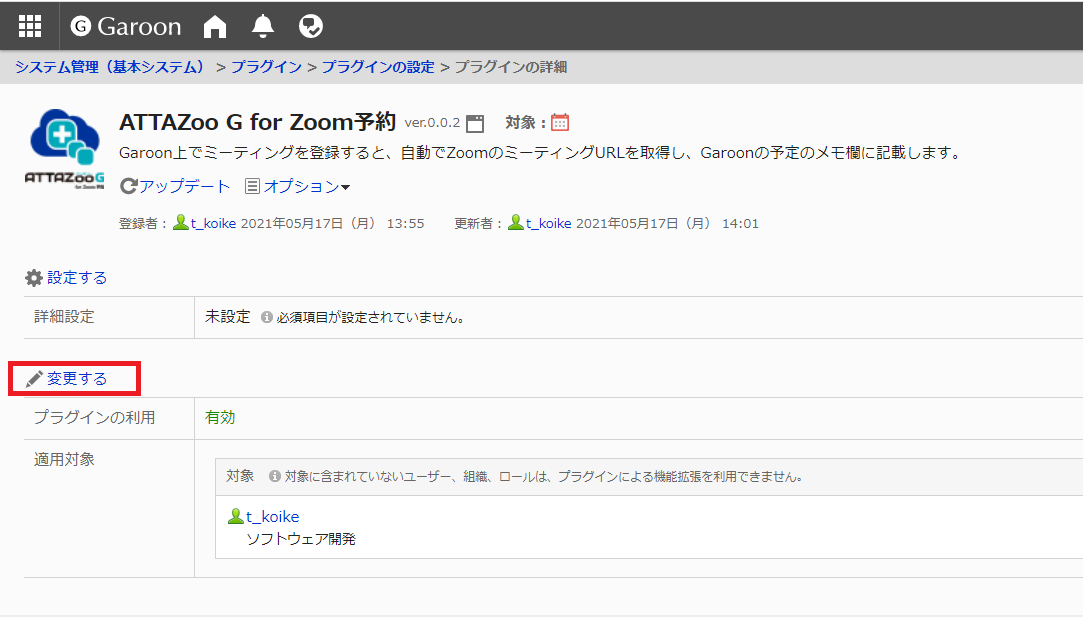Image resolution: width=1083 pixels, height=617 pixels.
Task: Navigate to プラグイン breadcrumb link
Action: coord(266,67)
